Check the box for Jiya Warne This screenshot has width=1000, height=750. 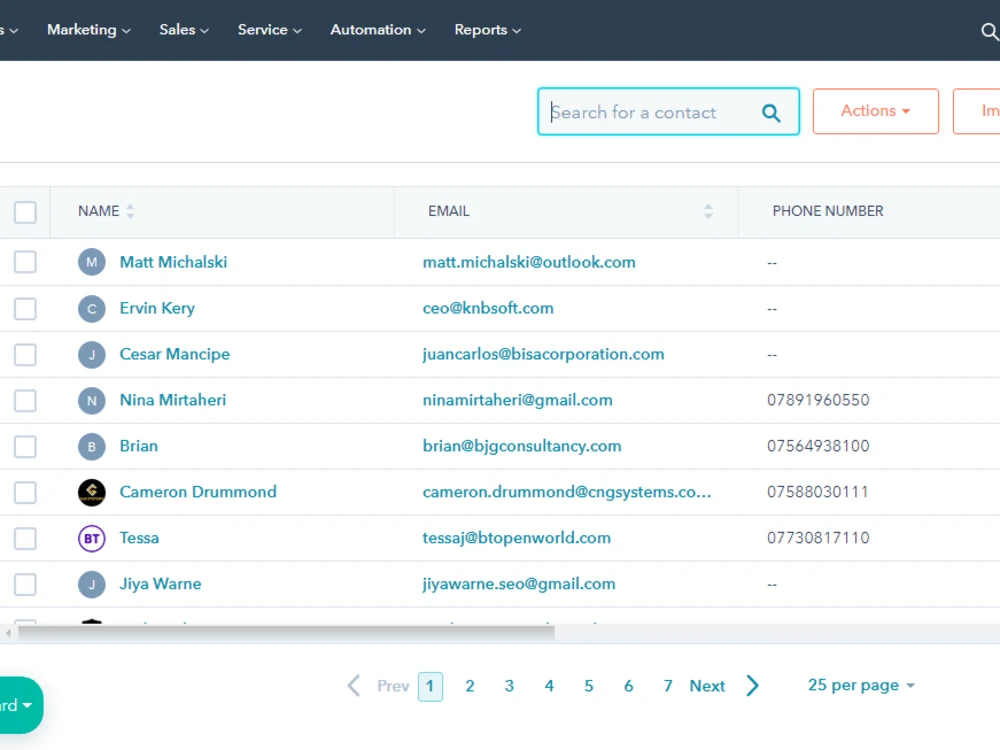coord(26,584)
